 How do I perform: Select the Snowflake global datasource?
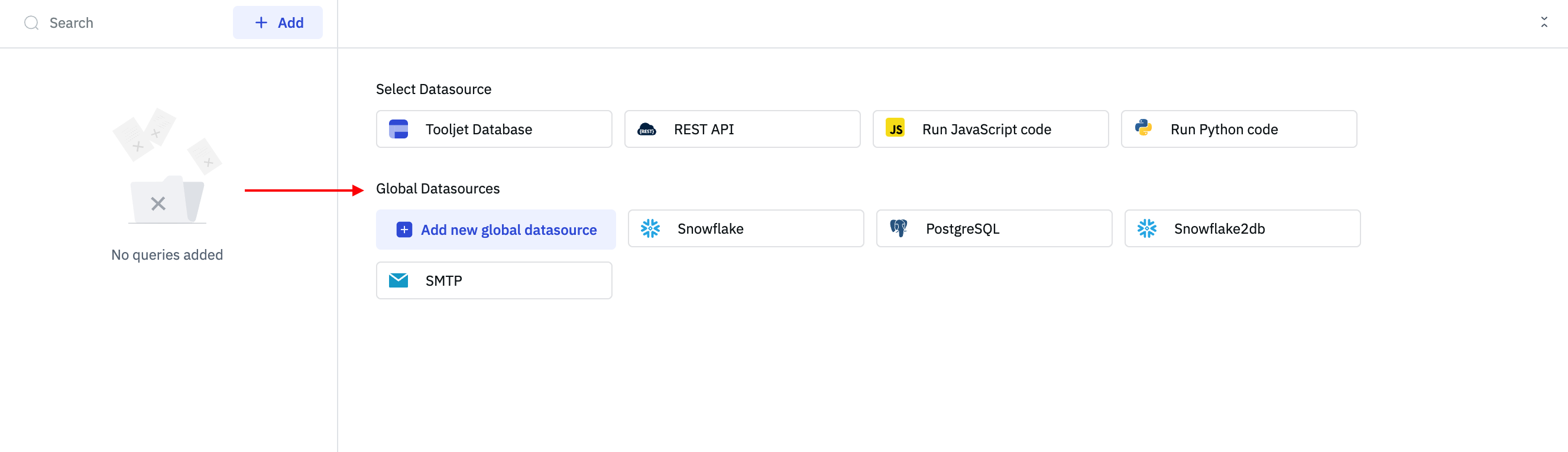[x=746, y=228]
